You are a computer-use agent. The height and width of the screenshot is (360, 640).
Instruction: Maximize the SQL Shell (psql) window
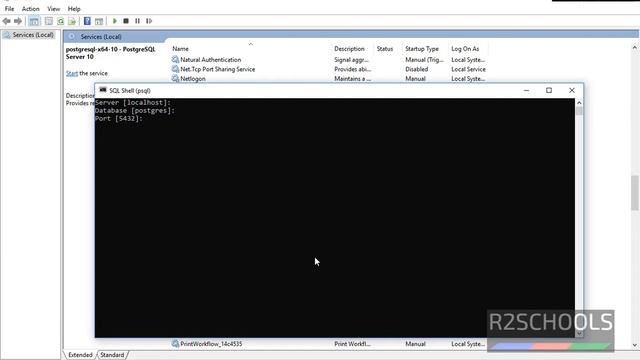549,90
